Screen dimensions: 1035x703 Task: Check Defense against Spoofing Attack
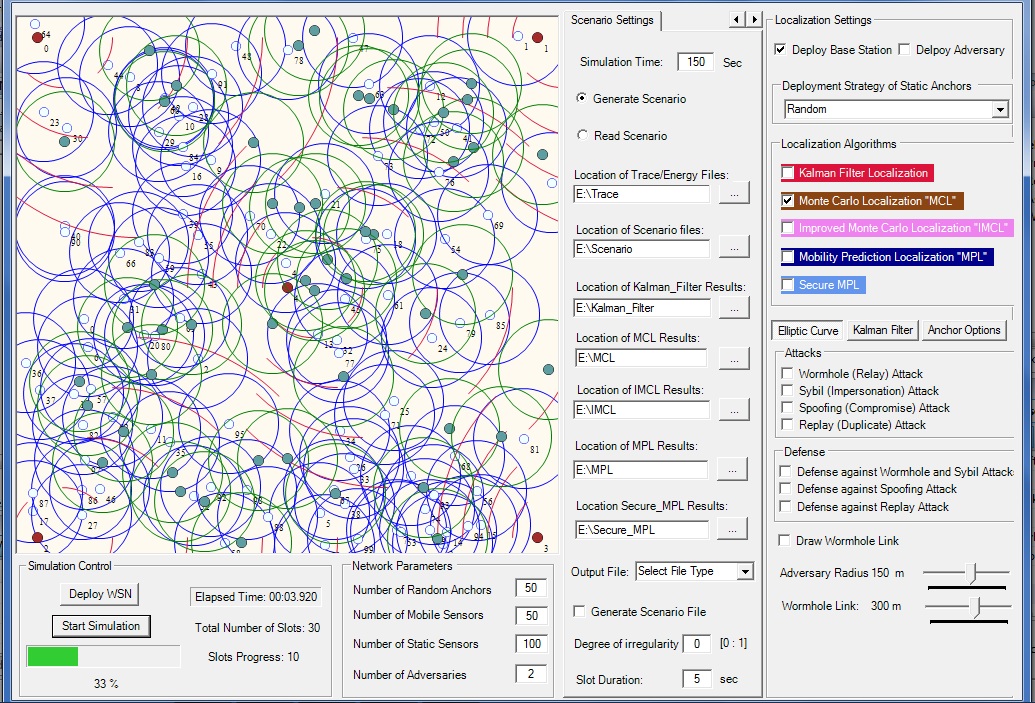785,488
